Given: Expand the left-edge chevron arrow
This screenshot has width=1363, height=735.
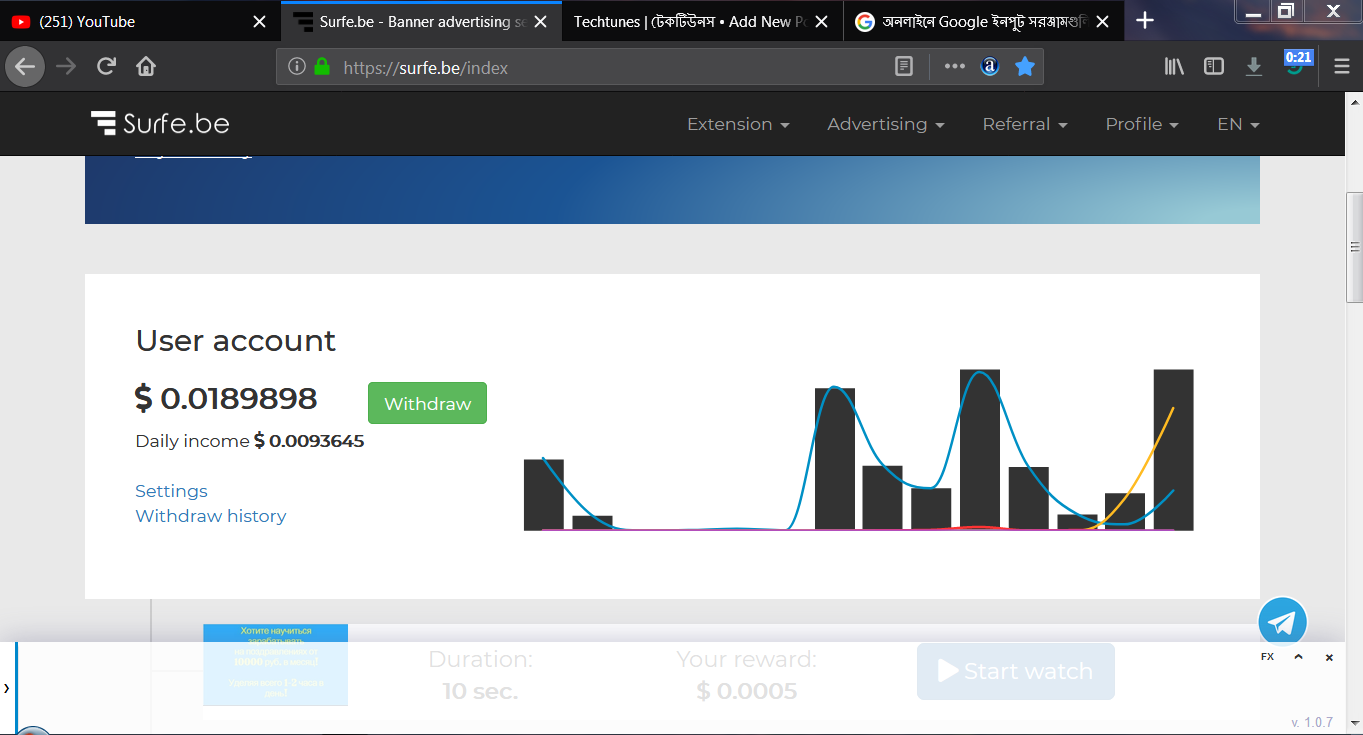Looking at the screenshot, I should [6, 688].
